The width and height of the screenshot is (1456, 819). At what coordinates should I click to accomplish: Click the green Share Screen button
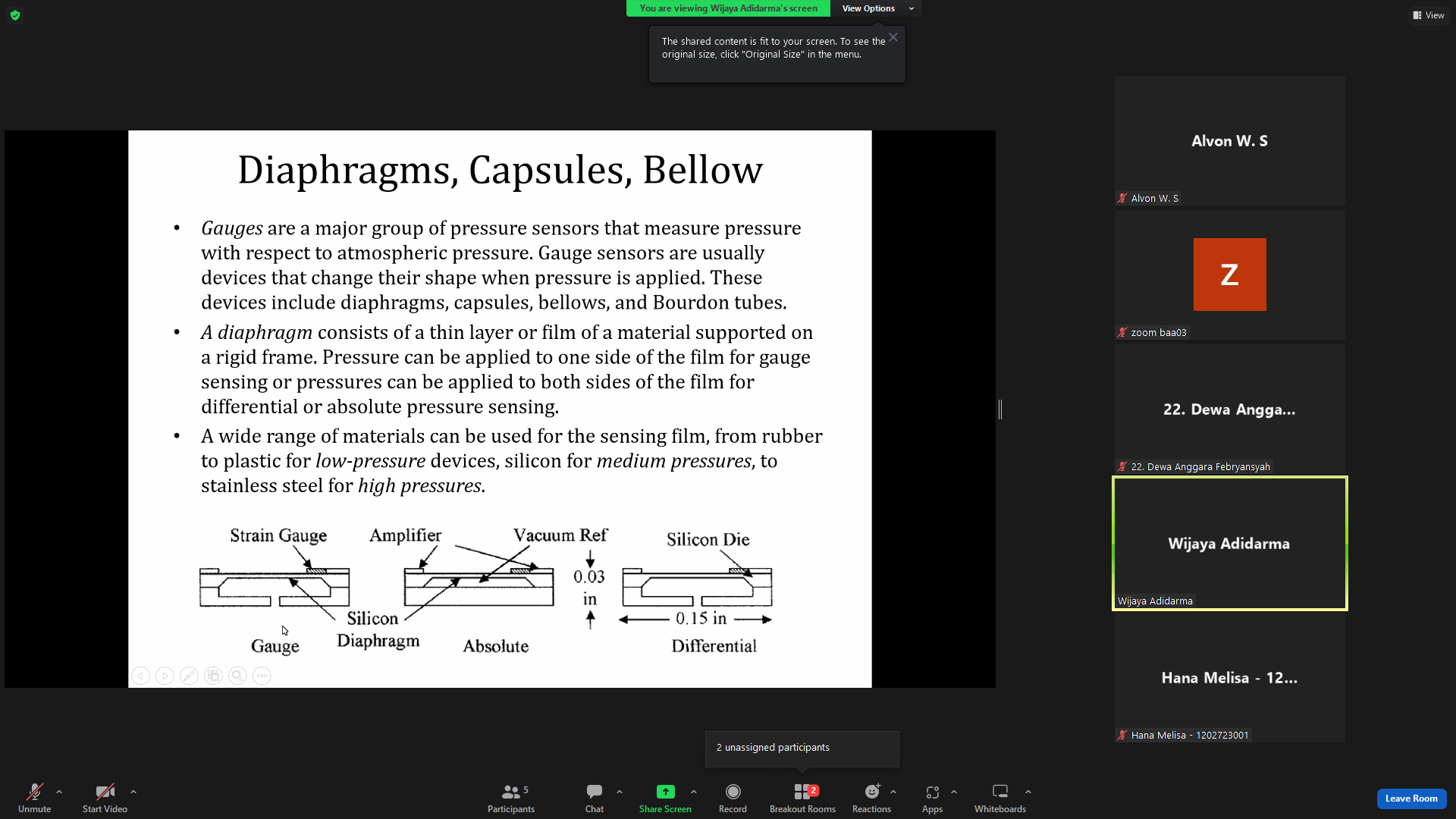pyautogui.click(x=665, y=798)
